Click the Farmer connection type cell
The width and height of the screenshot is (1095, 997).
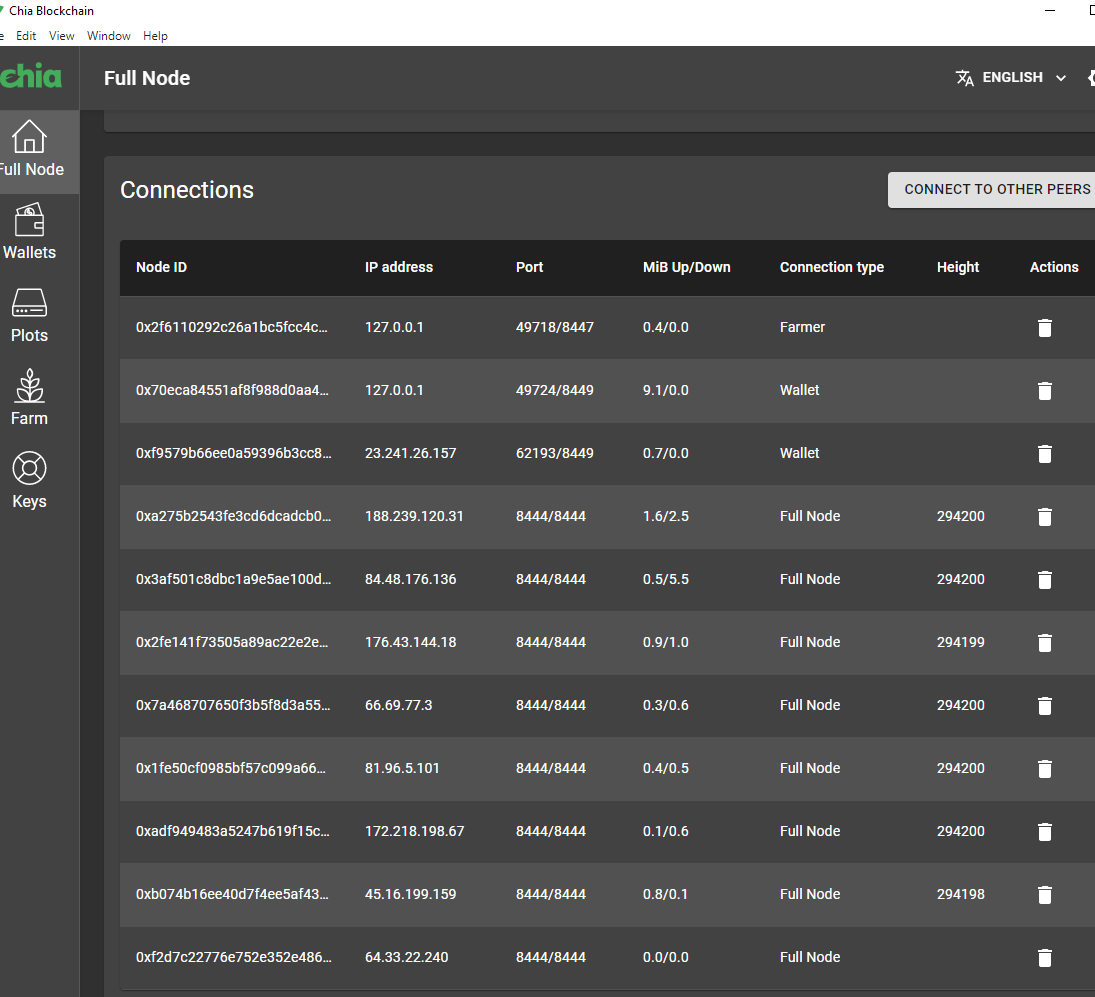(802, 327)
